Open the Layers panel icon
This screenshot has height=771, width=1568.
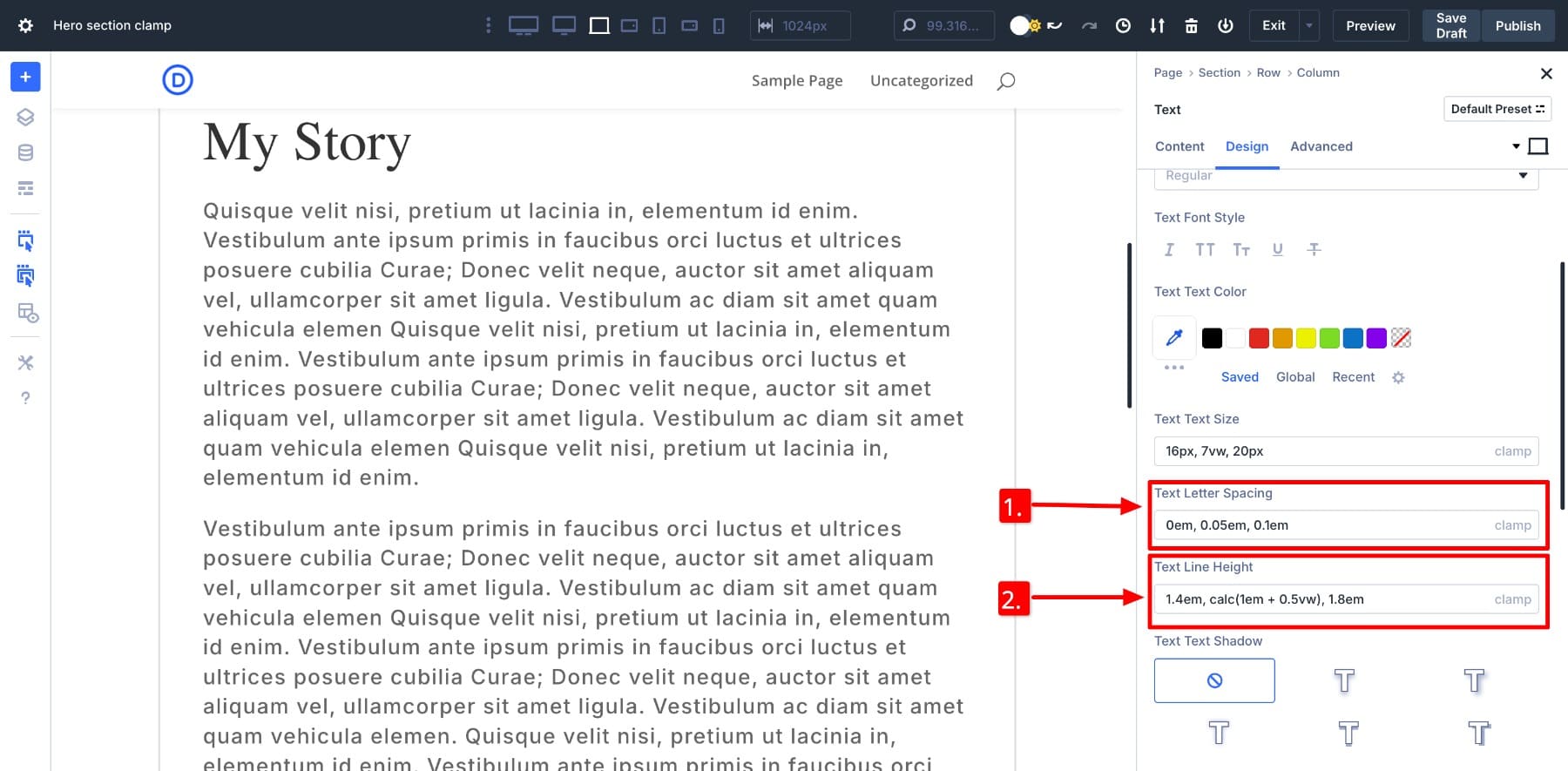(x=25, y=117)
